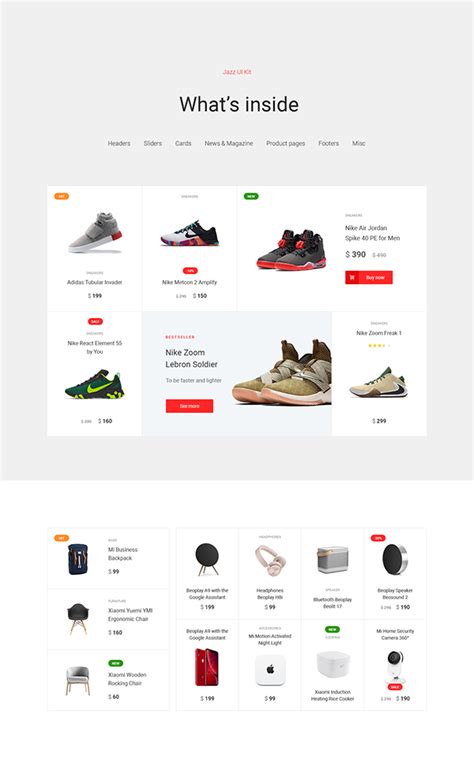The image size is (474, 758).
Task: Click the Adidas Tubular Invader shoe image
Action: pyautogui.click(x=95, y=233)
